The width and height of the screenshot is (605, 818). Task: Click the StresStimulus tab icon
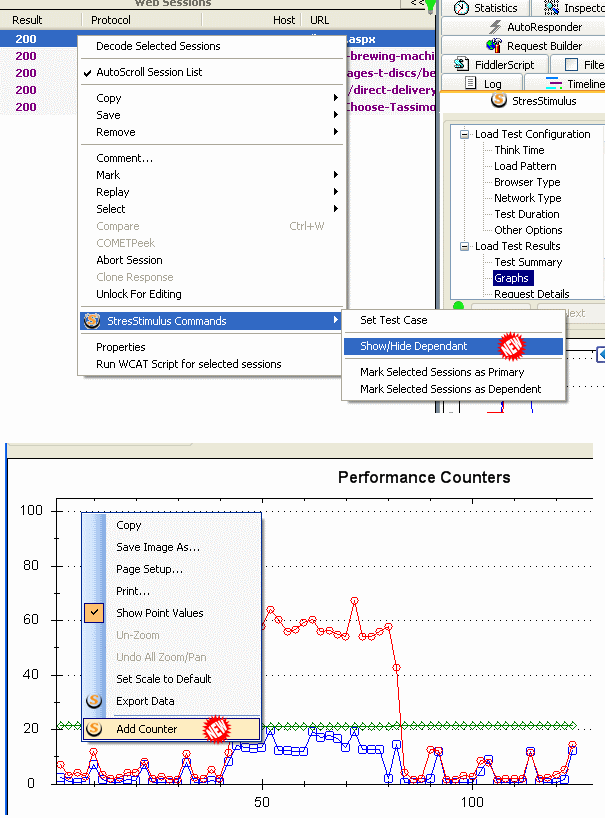click(499, 100)
